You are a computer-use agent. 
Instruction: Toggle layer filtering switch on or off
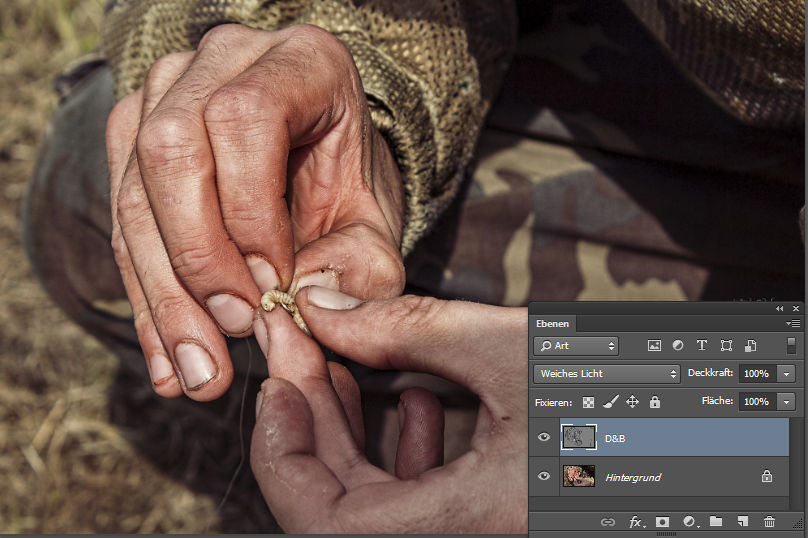(791, 345)
